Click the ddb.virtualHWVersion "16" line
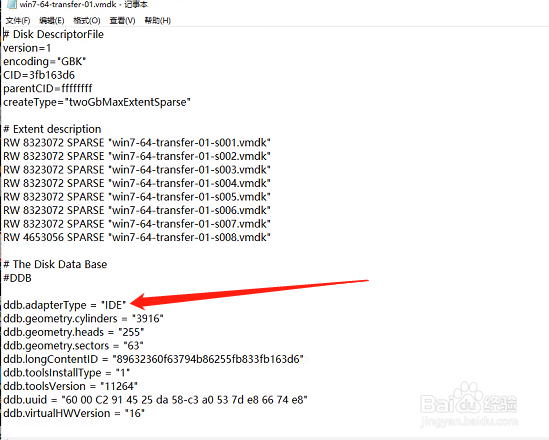 coord(74,413)
